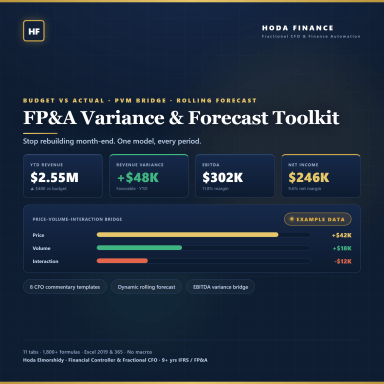
Task: Select the Dynamic rolling forecast pill
Action: (146, 287)
